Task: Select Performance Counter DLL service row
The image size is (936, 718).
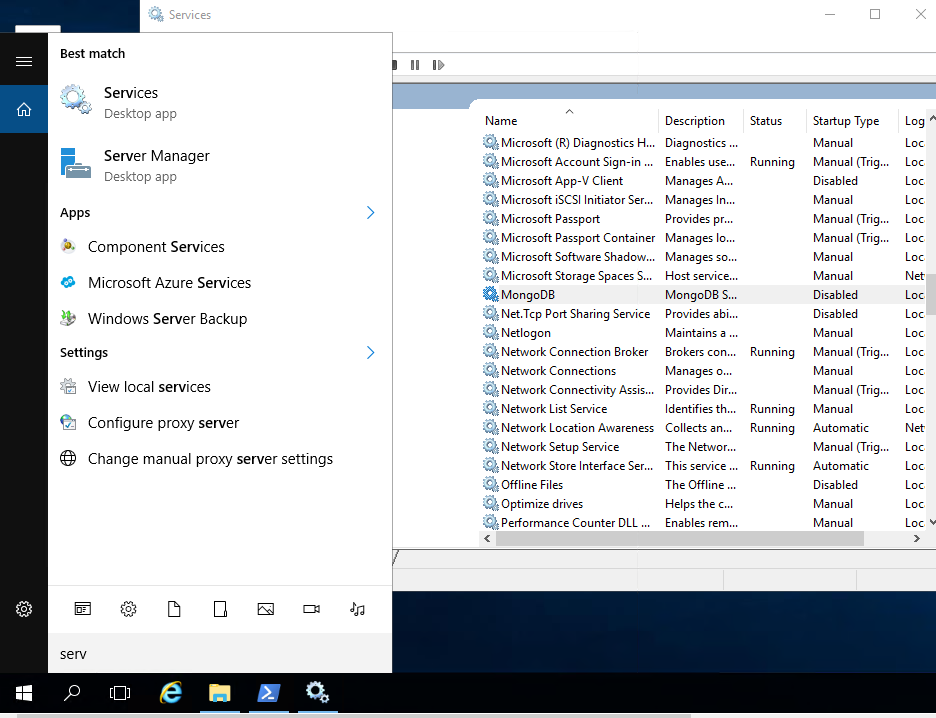Action: pyautogui.click(x=703, y=523)
